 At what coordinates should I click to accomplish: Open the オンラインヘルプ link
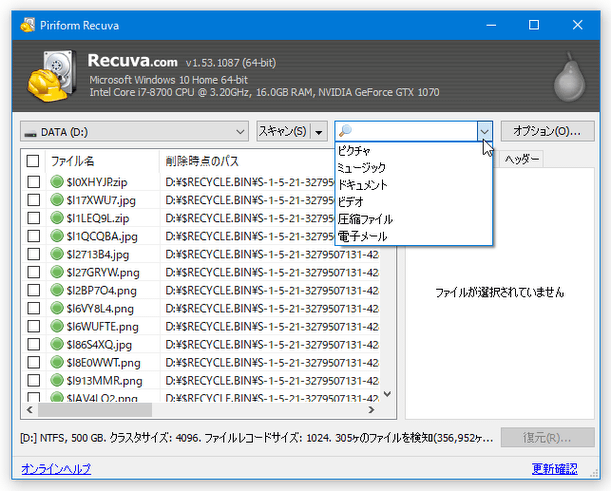point(56,468)
